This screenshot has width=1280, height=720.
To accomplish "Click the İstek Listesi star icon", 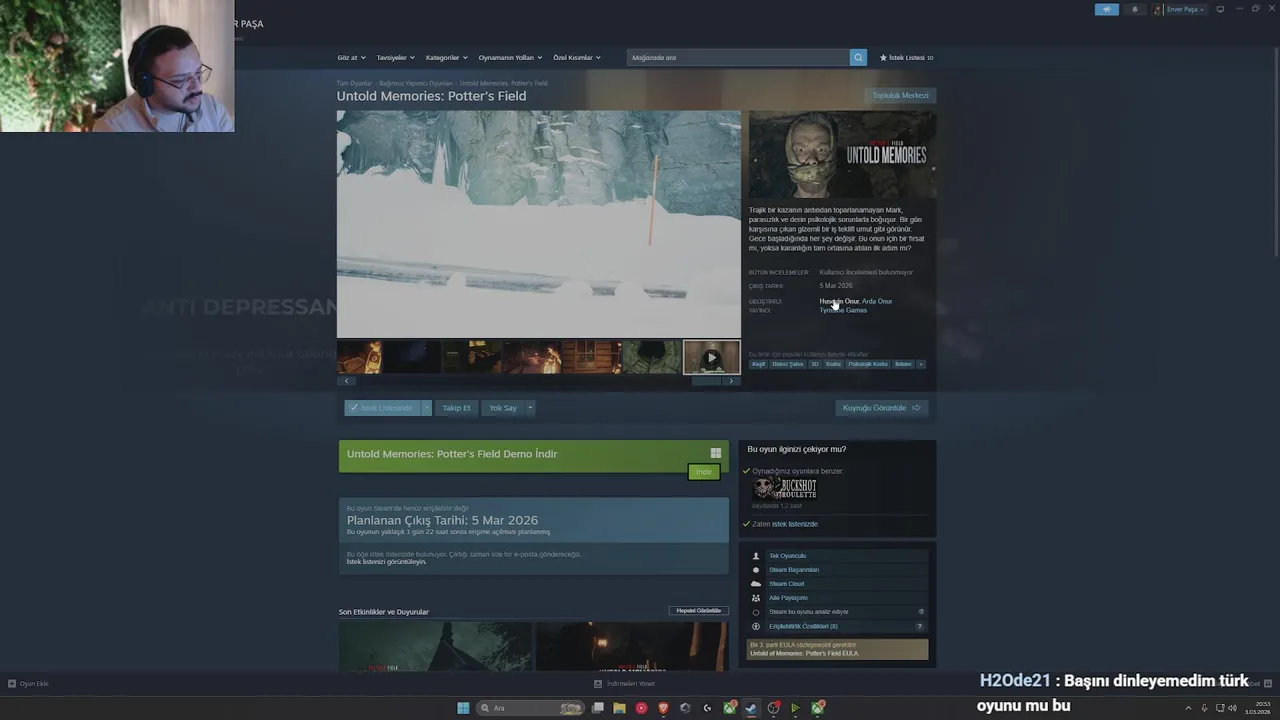I will pyautogui.click(x=883, y=58).
